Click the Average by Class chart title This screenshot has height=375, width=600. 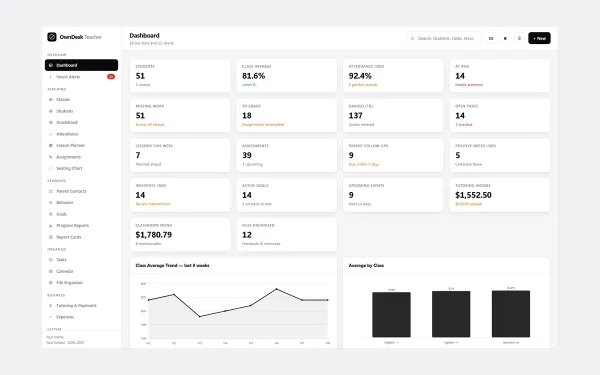(366, 265)
